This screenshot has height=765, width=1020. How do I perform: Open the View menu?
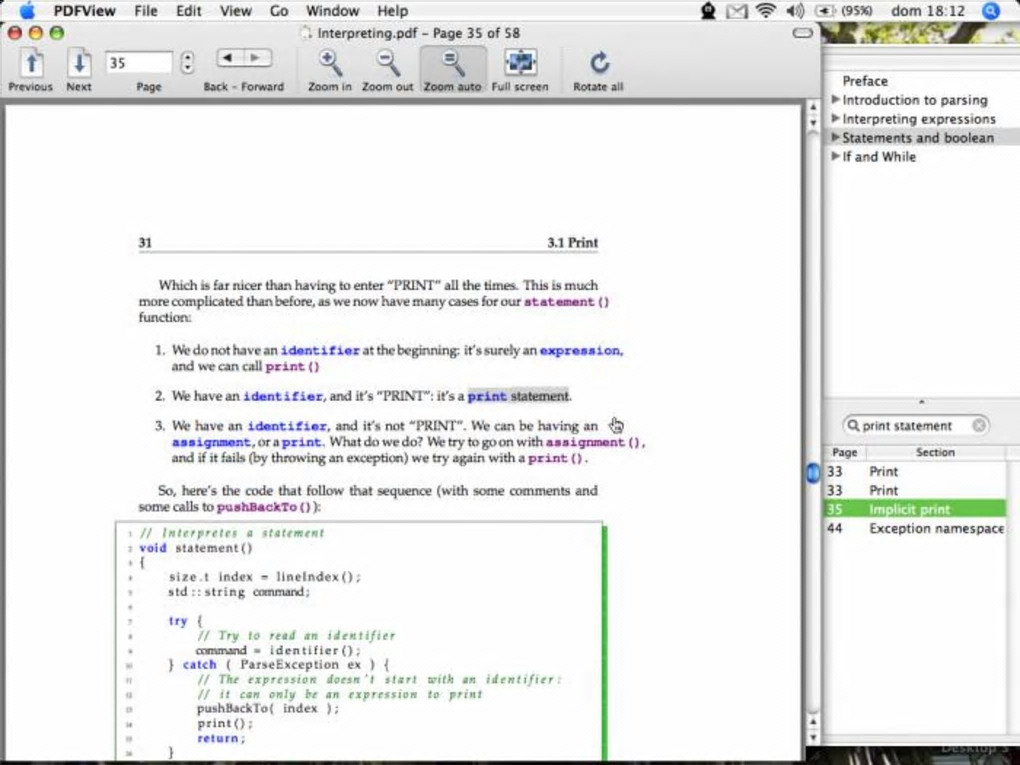pos(235,11)
